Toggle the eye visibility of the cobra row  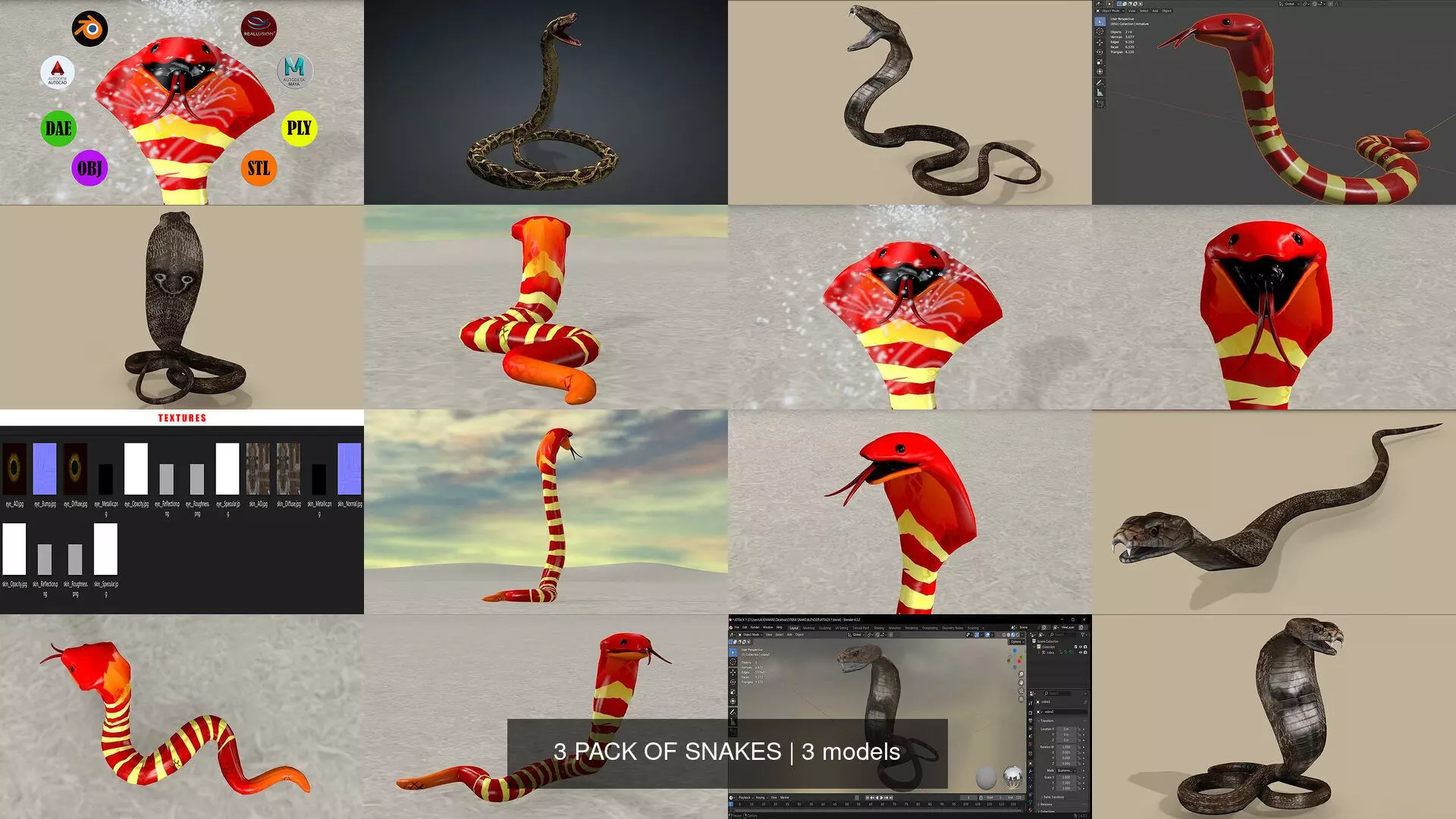[1081, 652]
